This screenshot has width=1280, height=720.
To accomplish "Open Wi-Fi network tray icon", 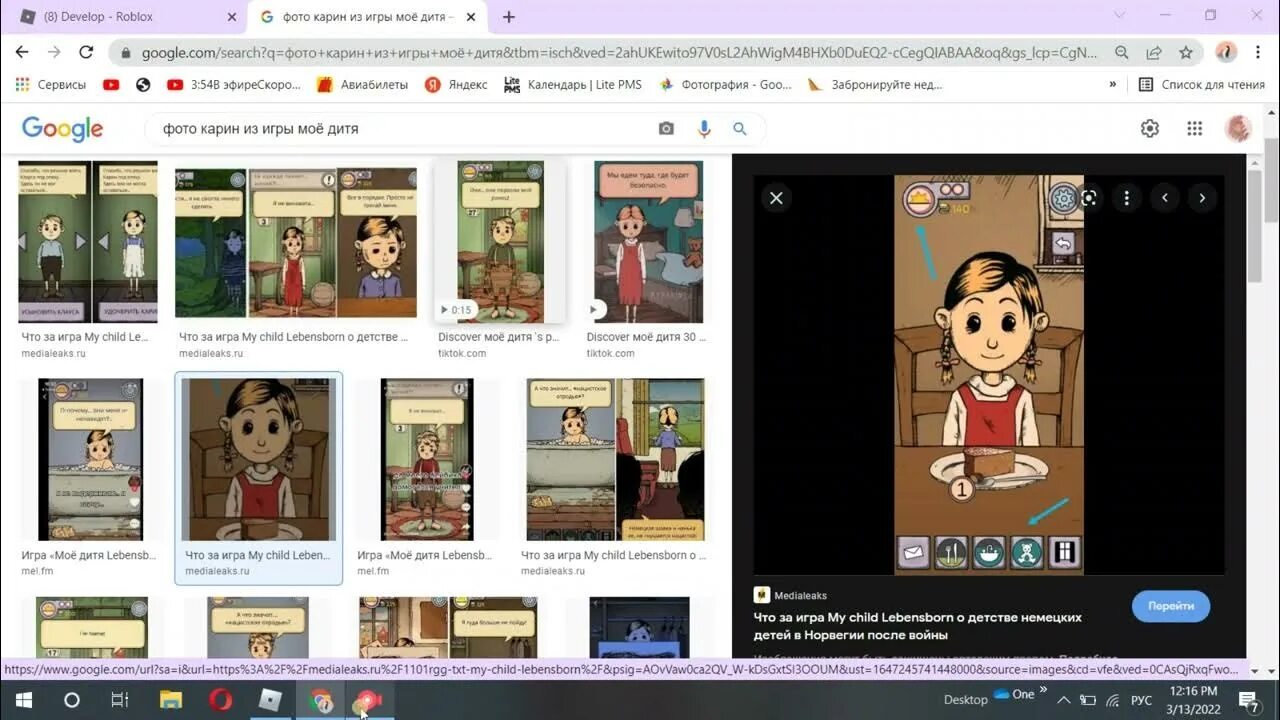I will pos(1112,700).
